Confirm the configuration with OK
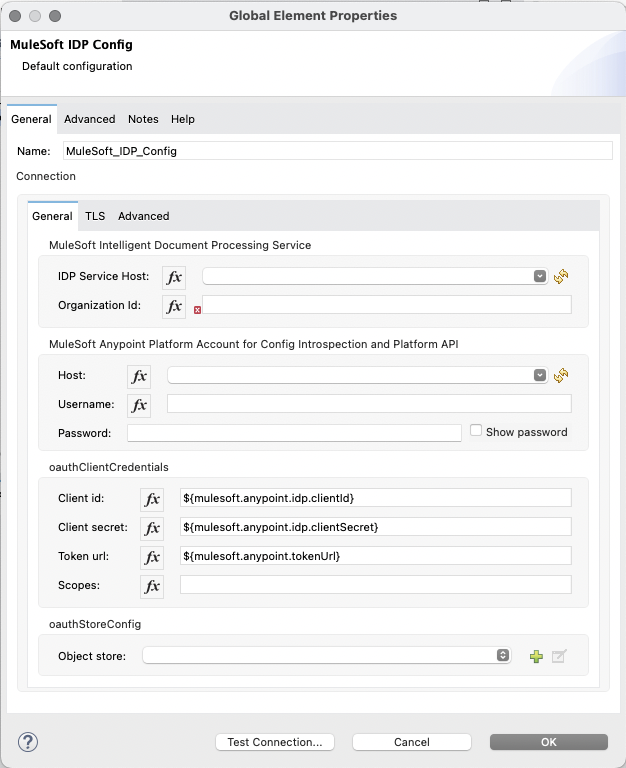 click(x=548, y=742)
